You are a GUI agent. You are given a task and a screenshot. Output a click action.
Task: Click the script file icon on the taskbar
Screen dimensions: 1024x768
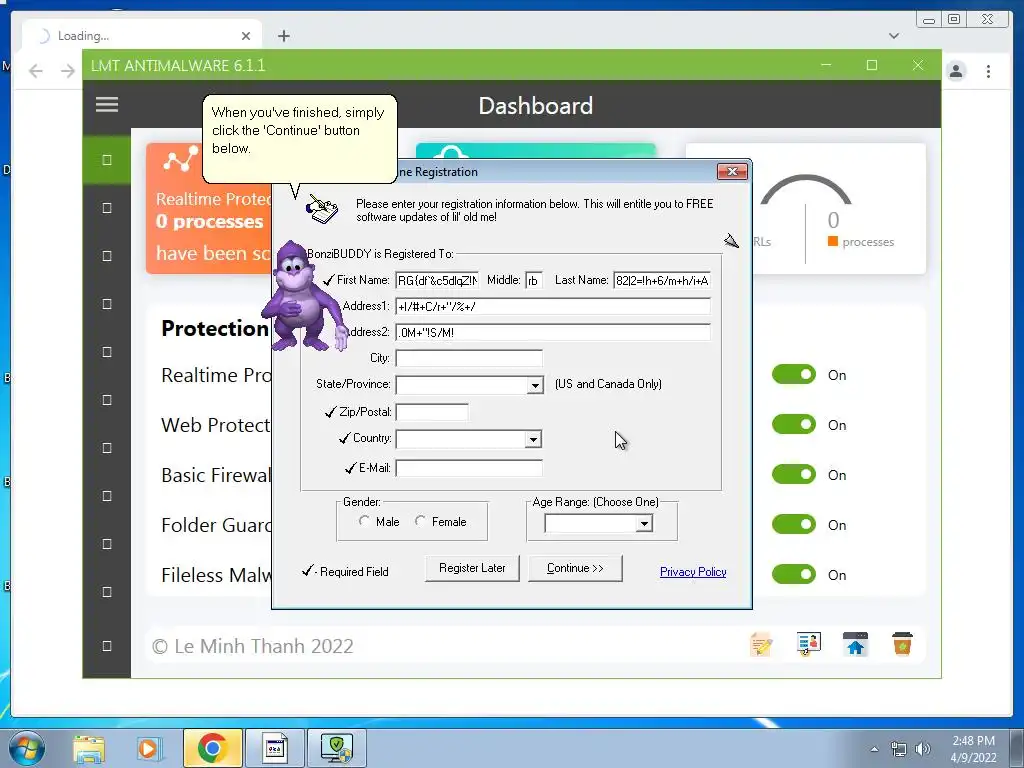coord(274,748)
